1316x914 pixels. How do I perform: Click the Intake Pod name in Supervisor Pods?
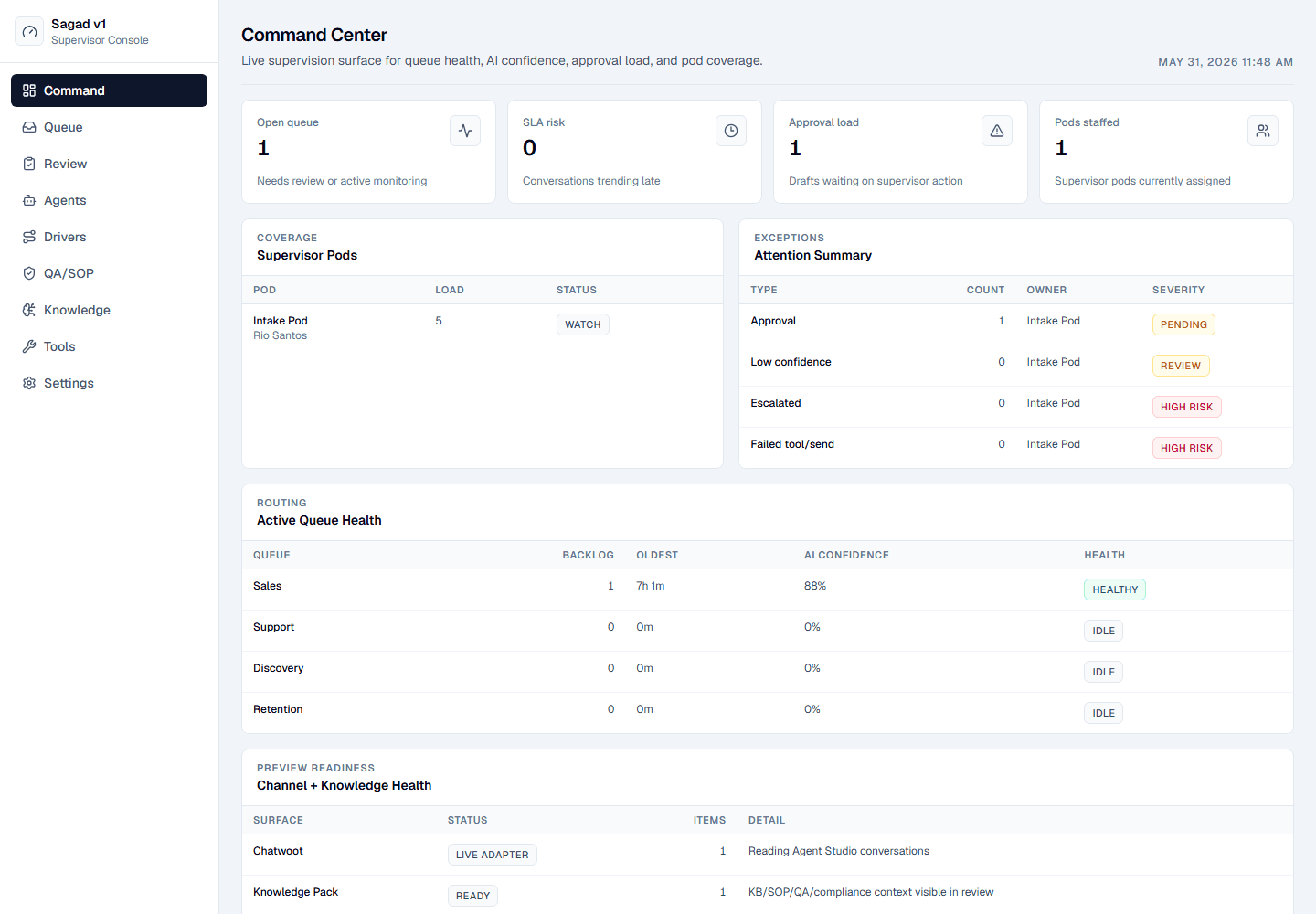click(x=281, y=321)
